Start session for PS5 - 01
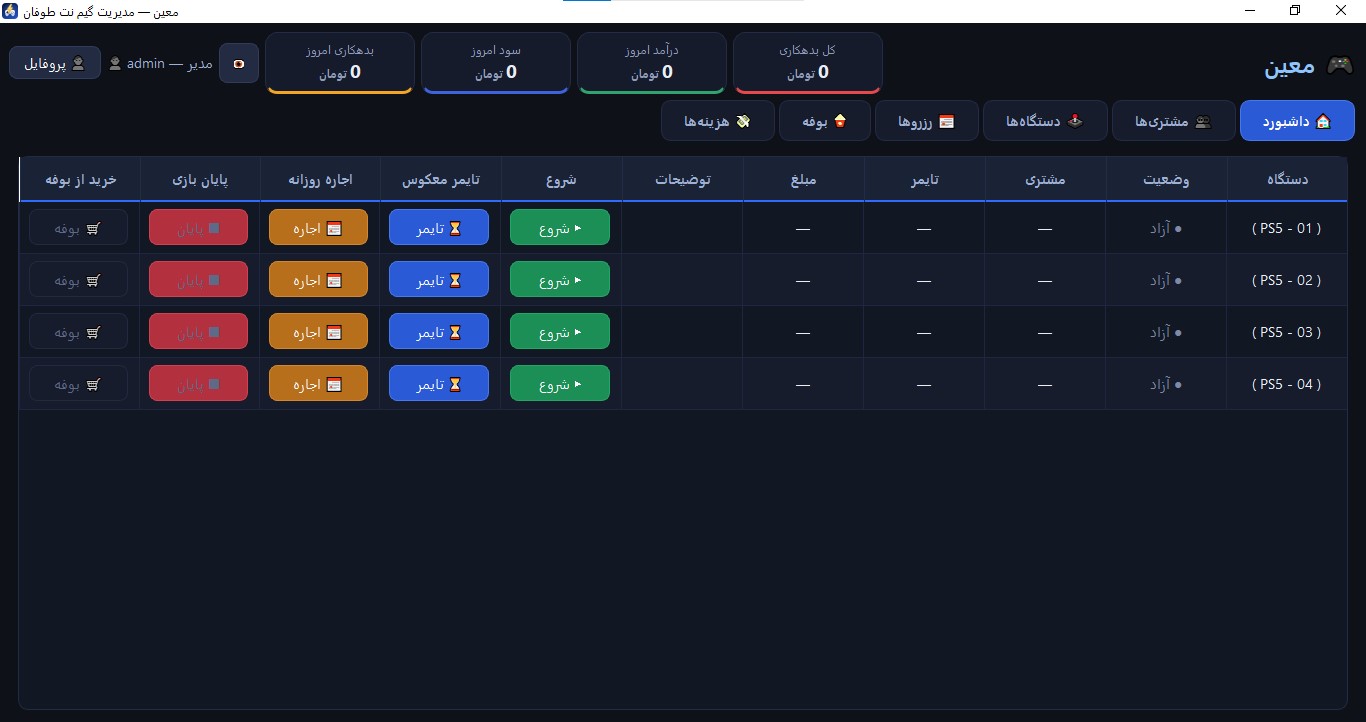The width and height of the screenshot is (1366, 722). pyautogui.click(x=560, y=227)
